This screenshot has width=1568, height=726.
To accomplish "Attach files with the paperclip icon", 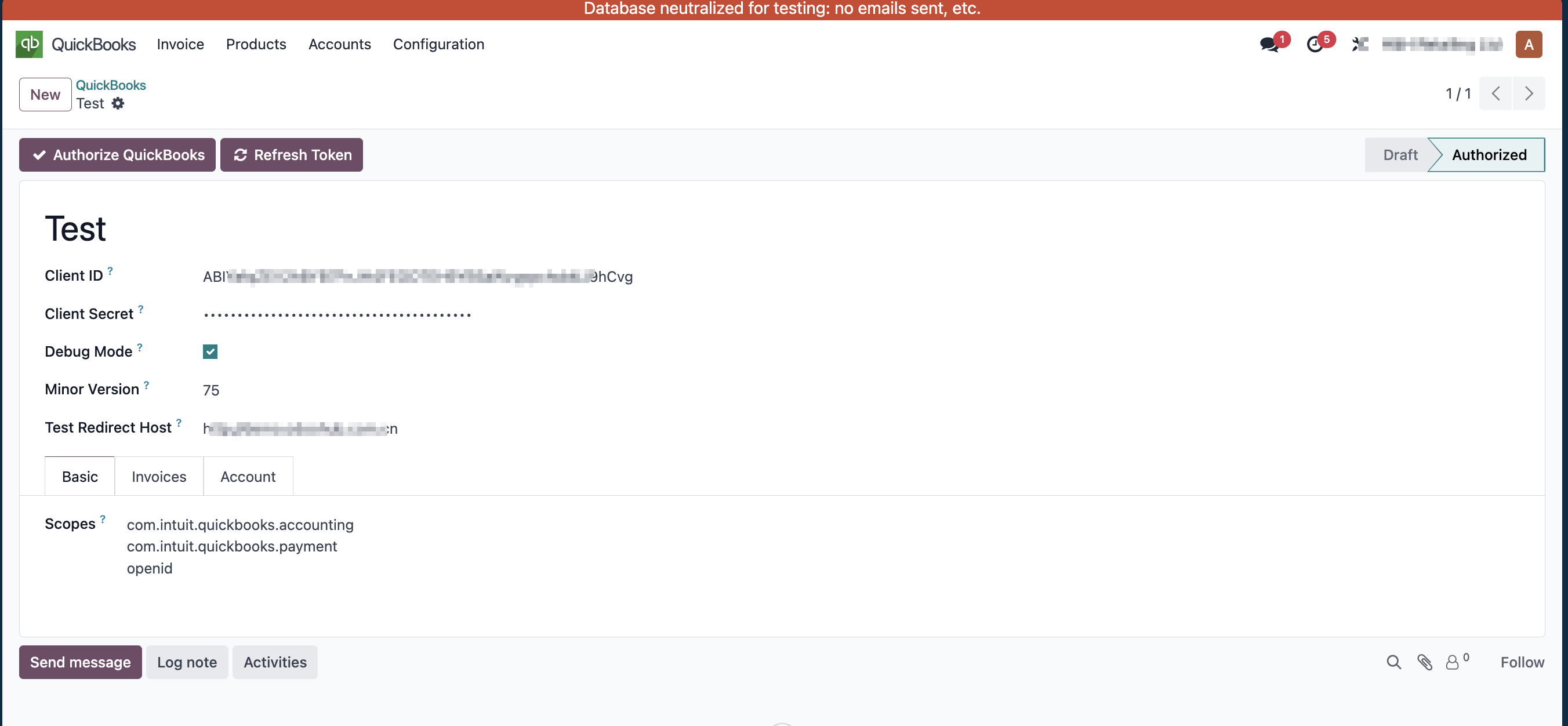I will click(x=1424, y=662).
